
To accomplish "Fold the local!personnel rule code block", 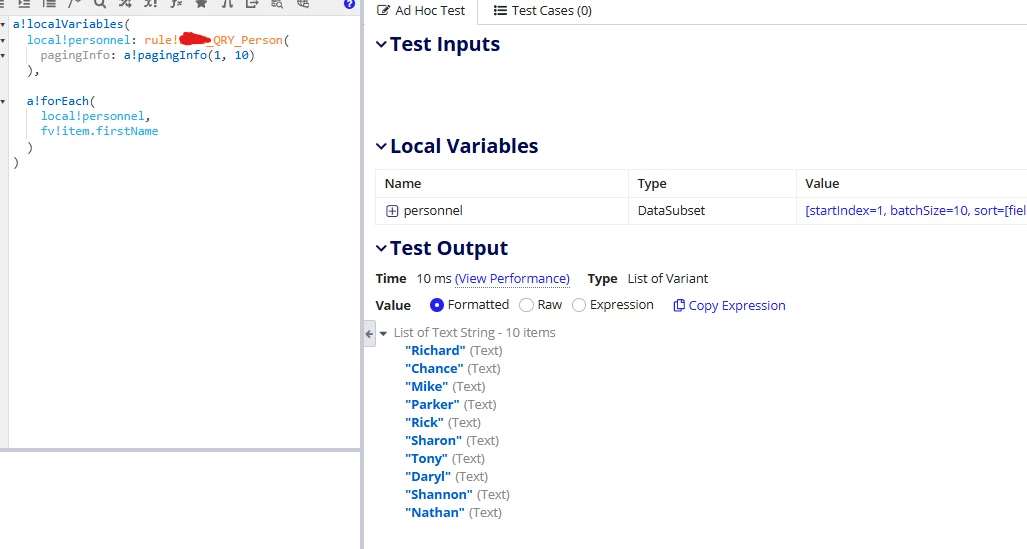I will click(x=3, y=40).
